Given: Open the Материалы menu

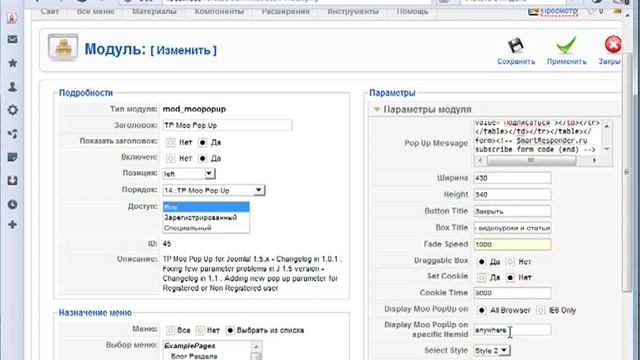Looking at the screenshot, I should (154, 11).
